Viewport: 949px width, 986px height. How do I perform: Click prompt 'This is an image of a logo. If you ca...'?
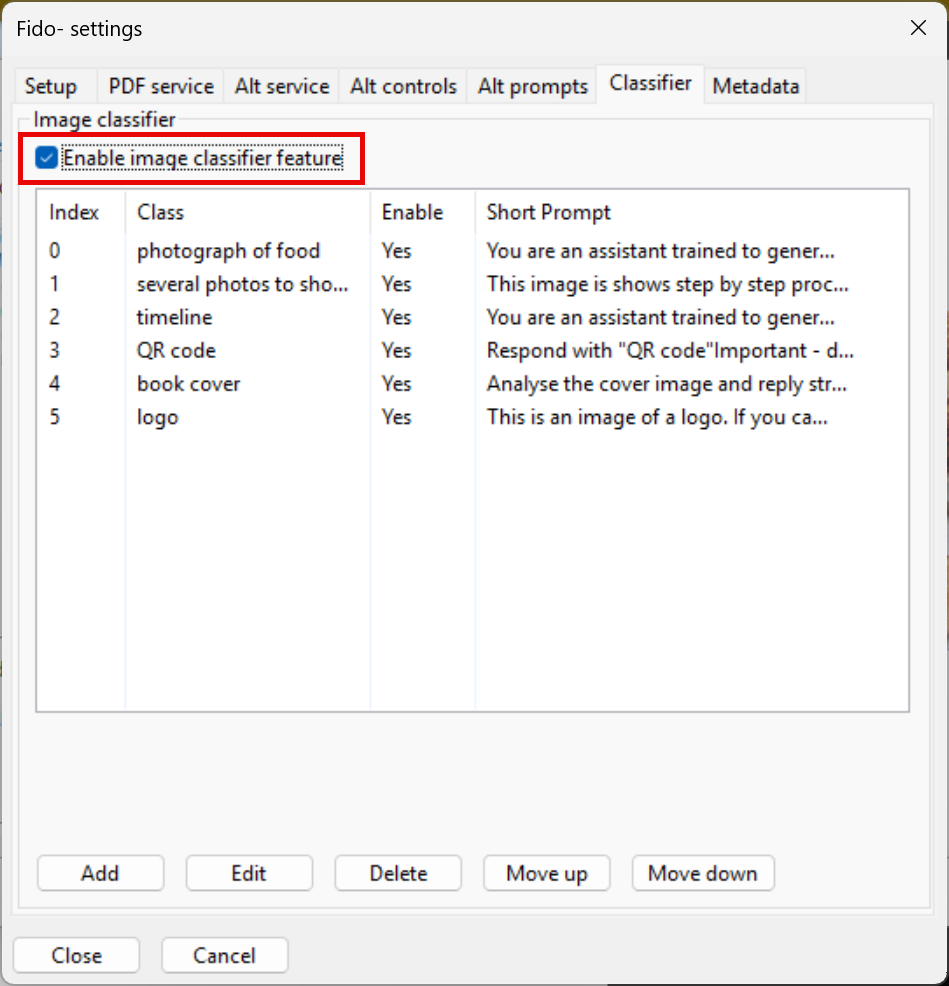point(657,418)
